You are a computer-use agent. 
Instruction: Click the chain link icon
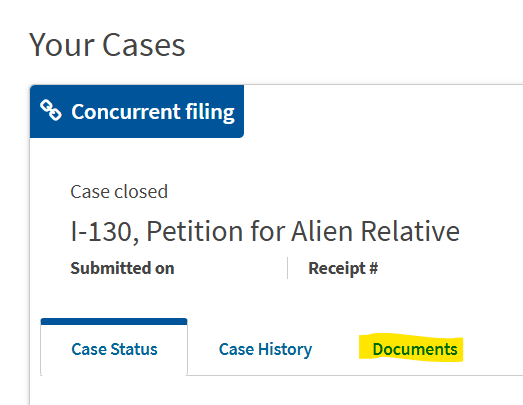coord(51,110)
